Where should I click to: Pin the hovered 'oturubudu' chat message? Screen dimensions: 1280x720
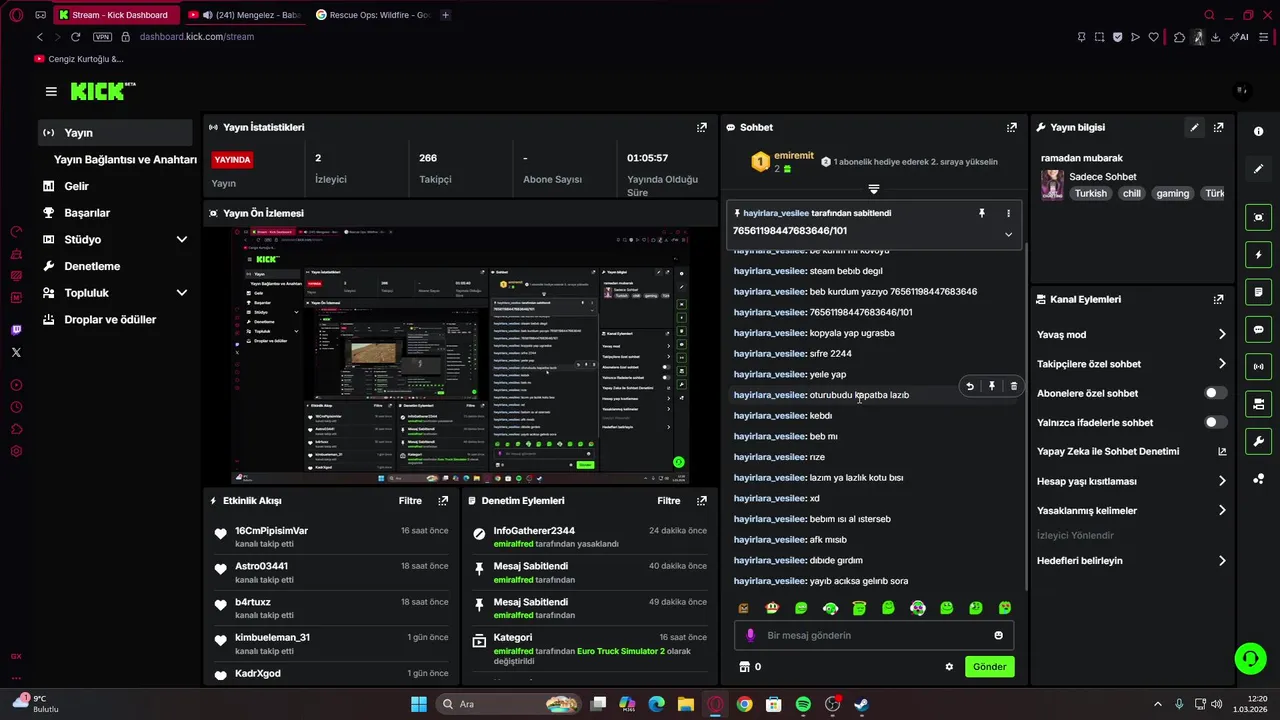click(x=992, y=386)
